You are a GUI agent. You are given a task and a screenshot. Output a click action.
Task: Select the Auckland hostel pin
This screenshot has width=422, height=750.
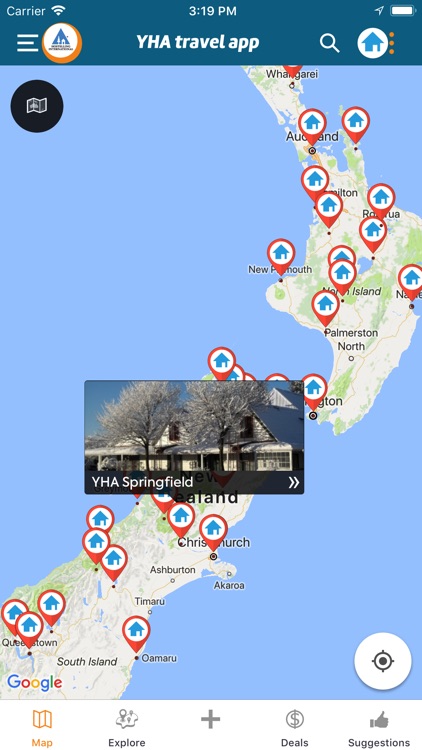(x=312, y=126)
